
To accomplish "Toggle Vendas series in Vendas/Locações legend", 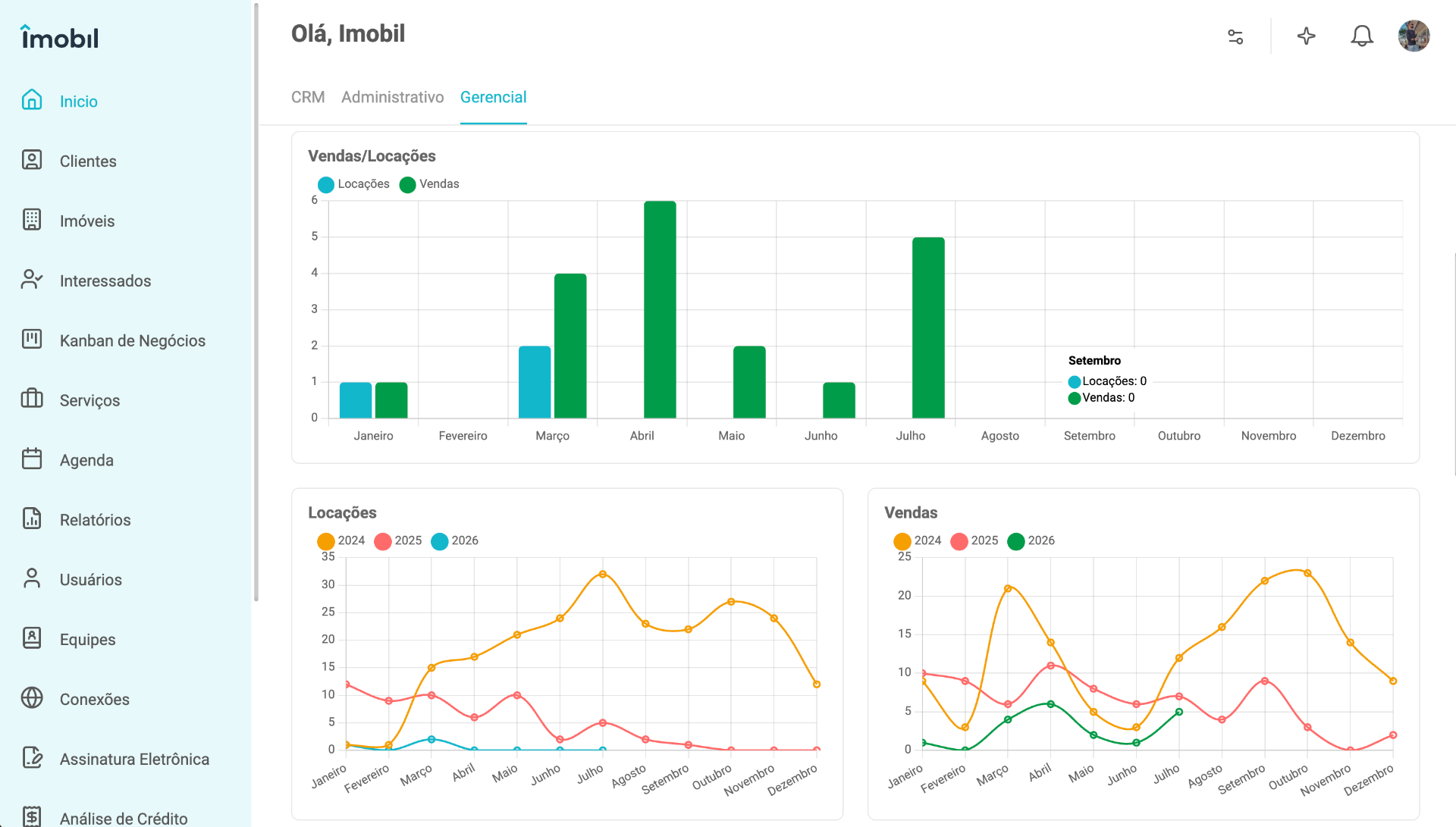I will pyautogui.click(x=429, y=184).
